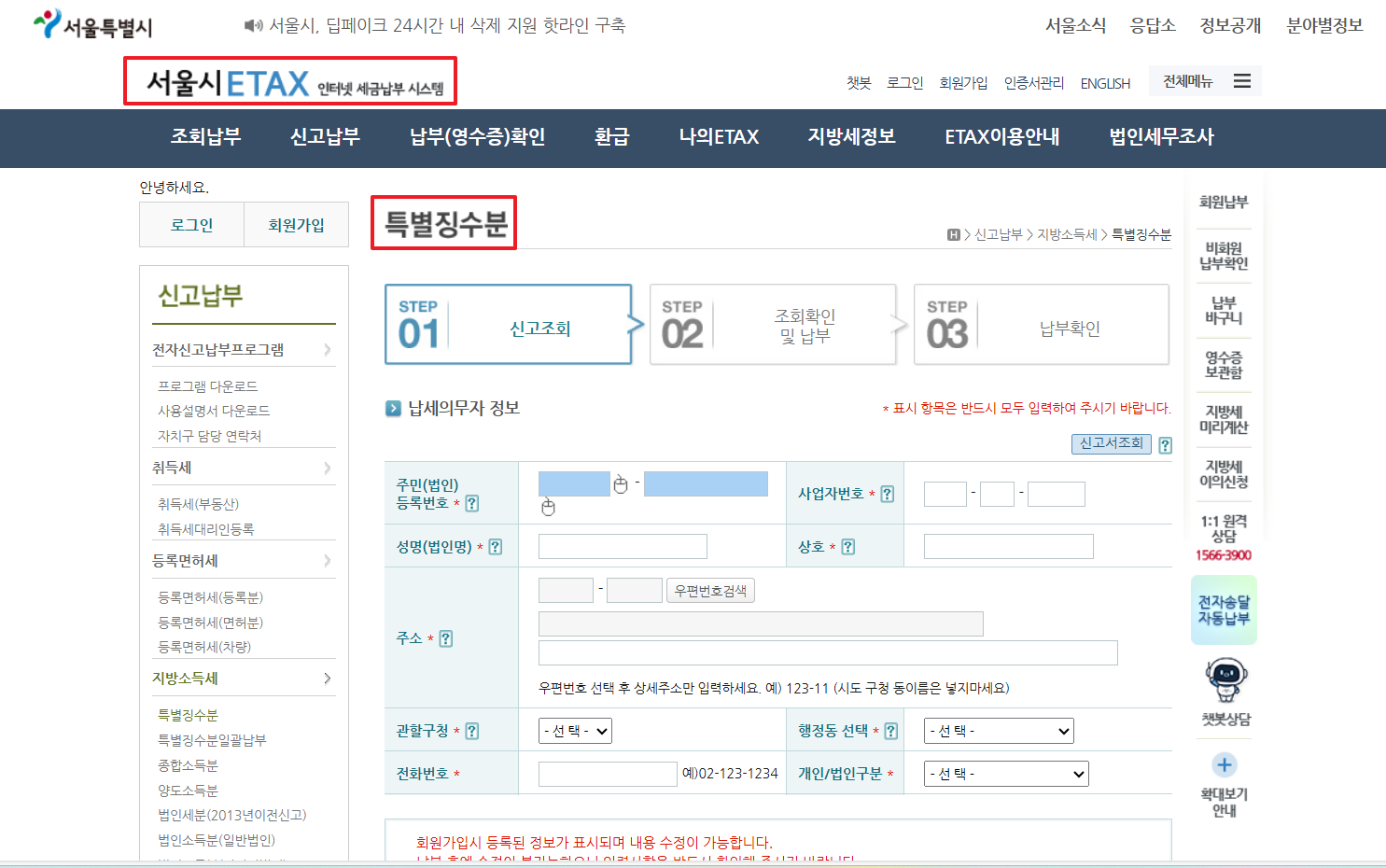Click the breadcrumb home icon
Viewport: 1386px width, 868px height.
(x=953, y=235)
